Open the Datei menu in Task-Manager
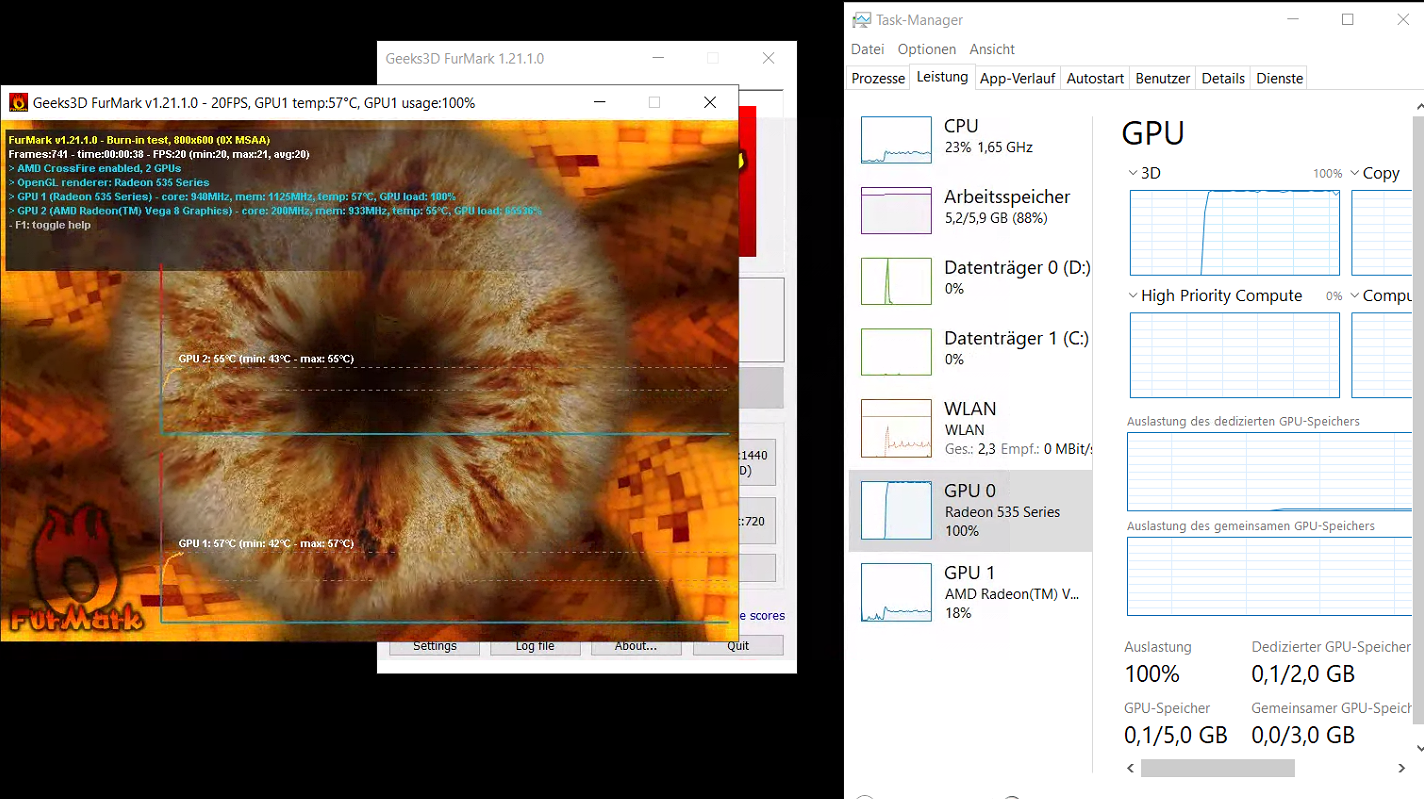 868,49
